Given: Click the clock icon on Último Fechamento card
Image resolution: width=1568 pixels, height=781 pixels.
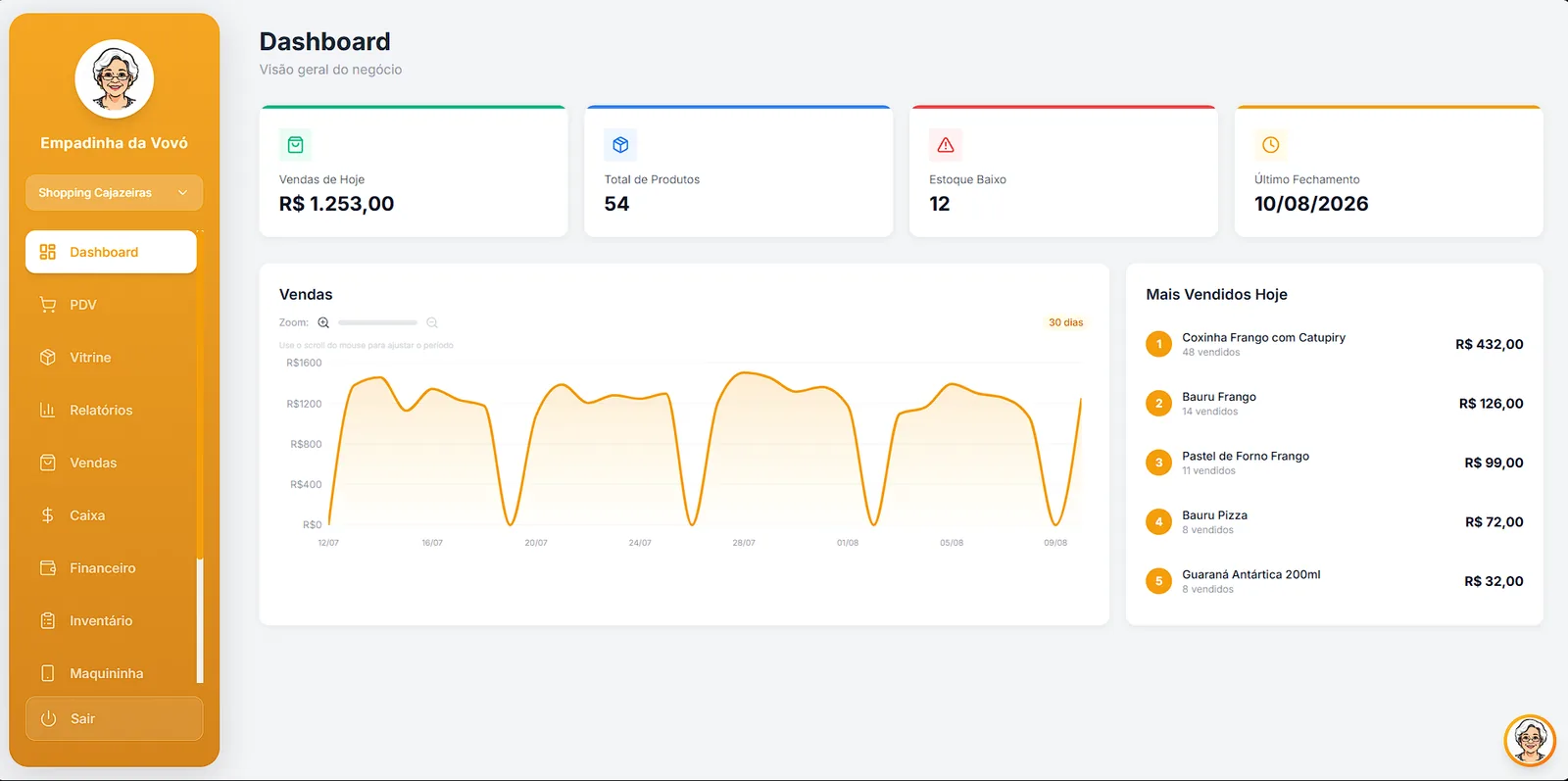Looking at the screenshot, I should point(1271,145).
